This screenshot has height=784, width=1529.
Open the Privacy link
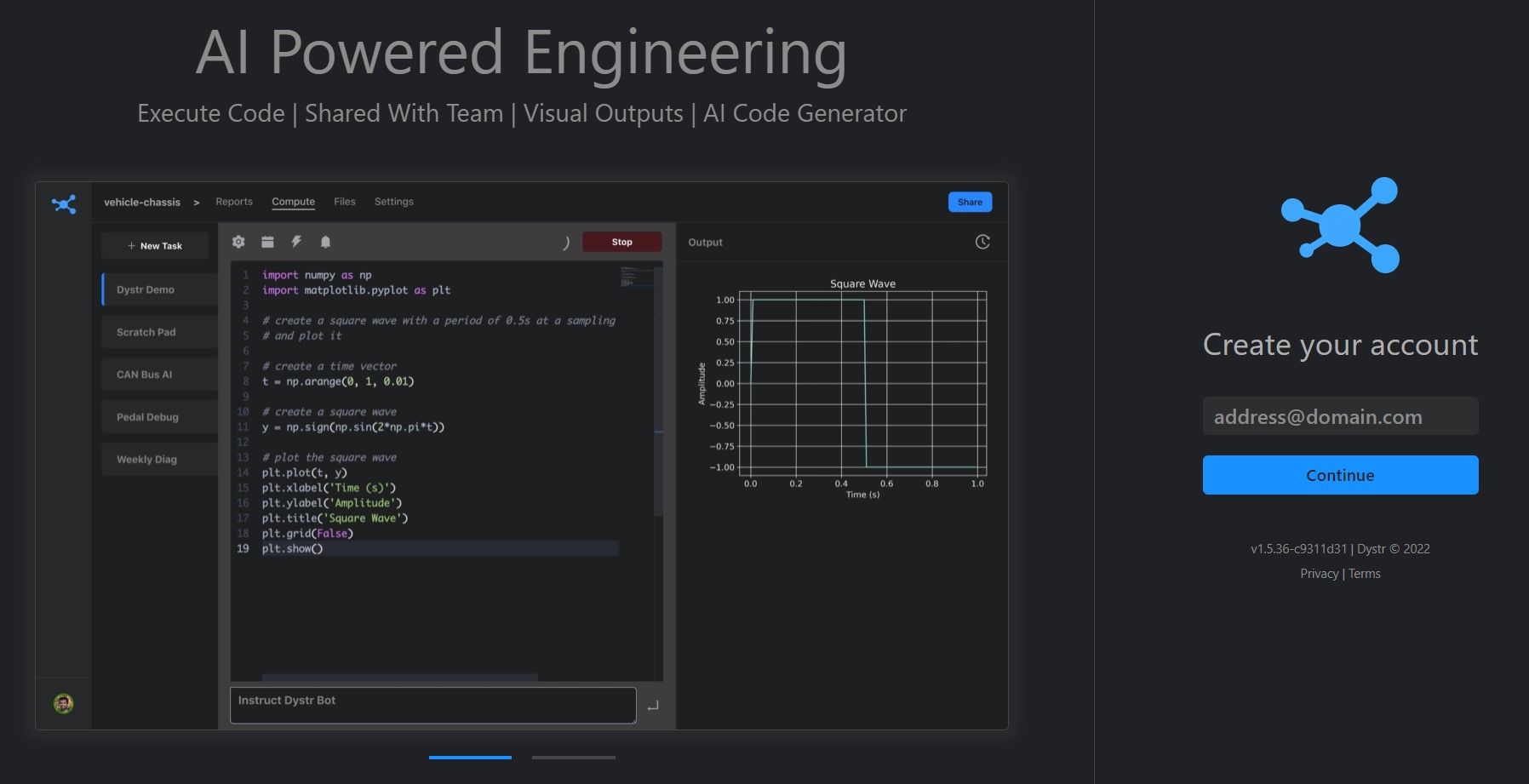[x=1318, y=573]
